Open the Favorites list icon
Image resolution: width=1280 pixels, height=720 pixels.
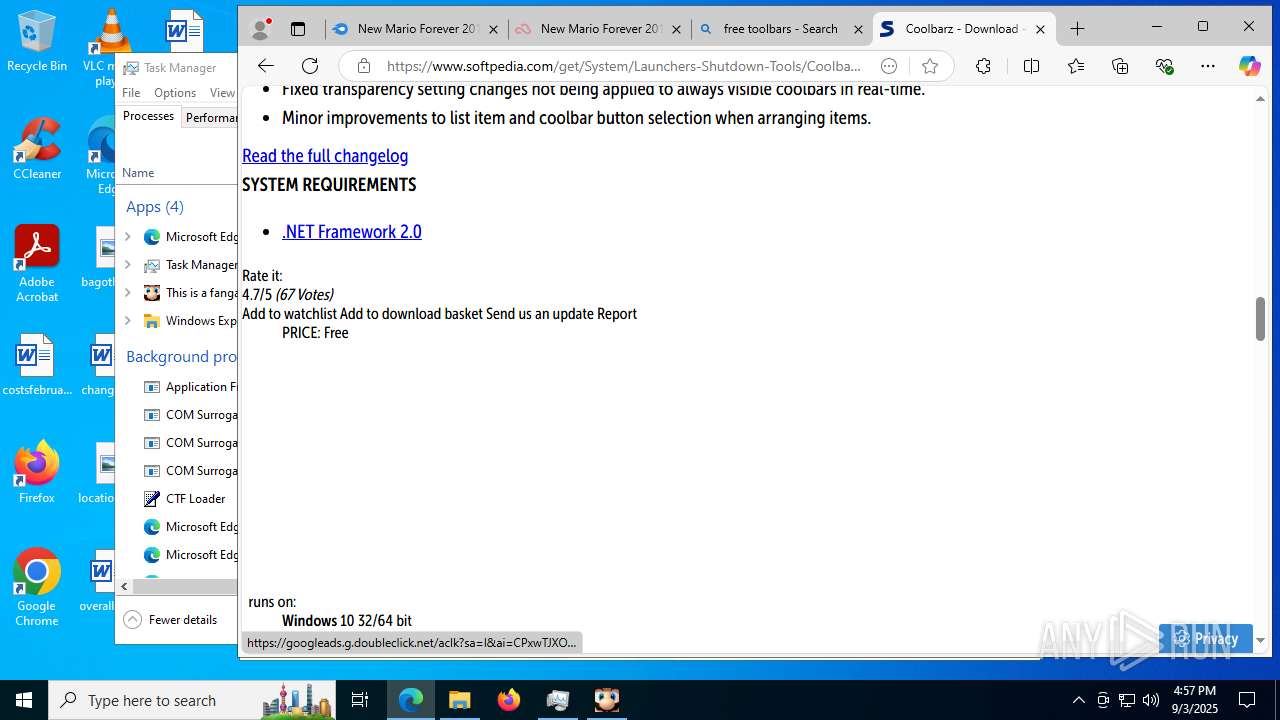click(x=1076, y=66)
